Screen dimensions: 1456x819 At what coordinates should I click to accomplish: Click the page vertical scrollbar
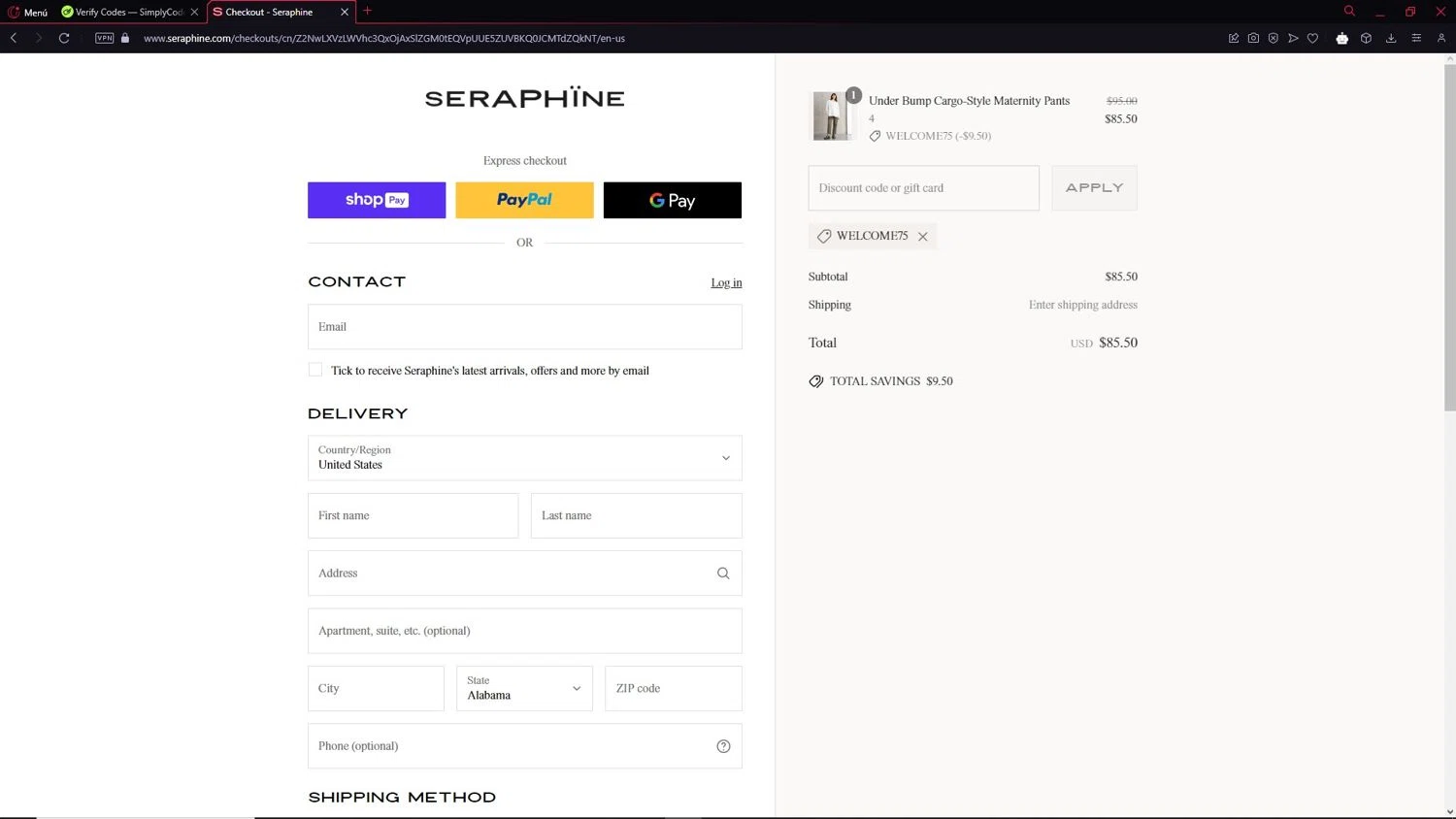pos(1450,236)
